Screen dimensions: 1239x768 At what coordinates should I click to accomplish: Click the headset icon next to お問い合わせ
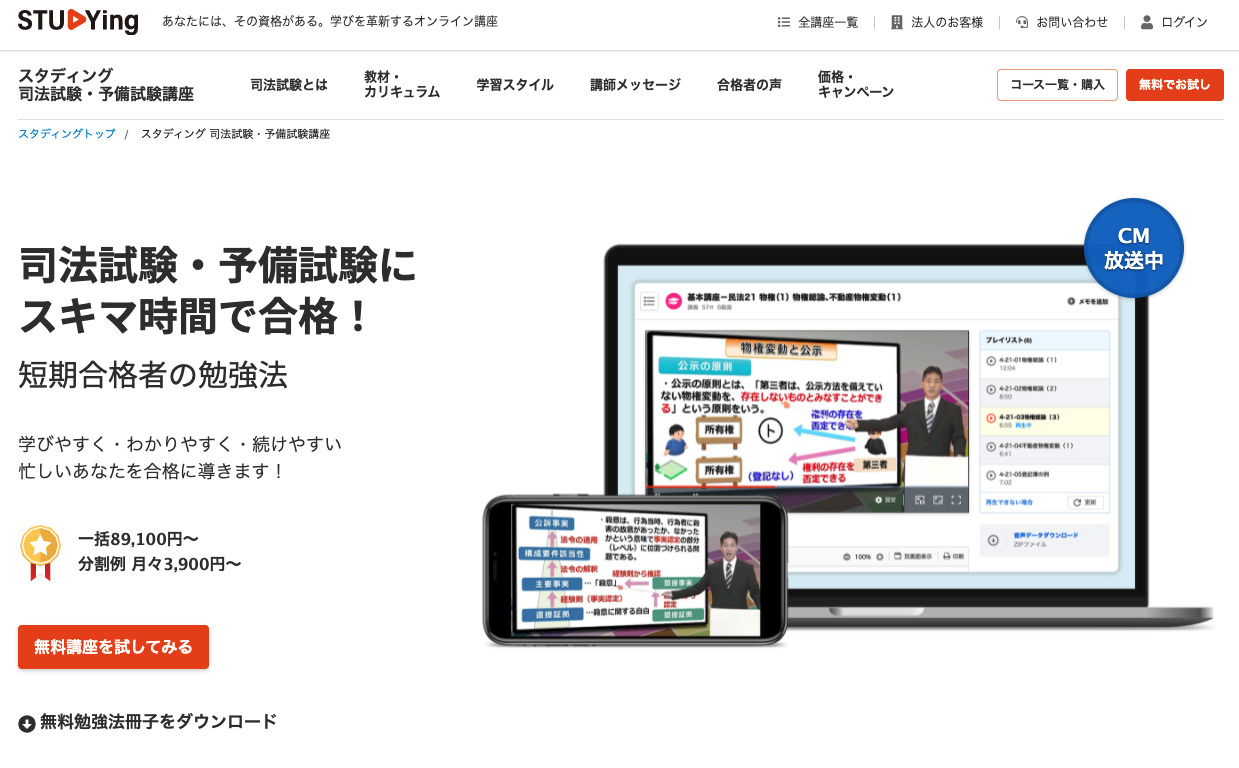[x=1021, y=21]
